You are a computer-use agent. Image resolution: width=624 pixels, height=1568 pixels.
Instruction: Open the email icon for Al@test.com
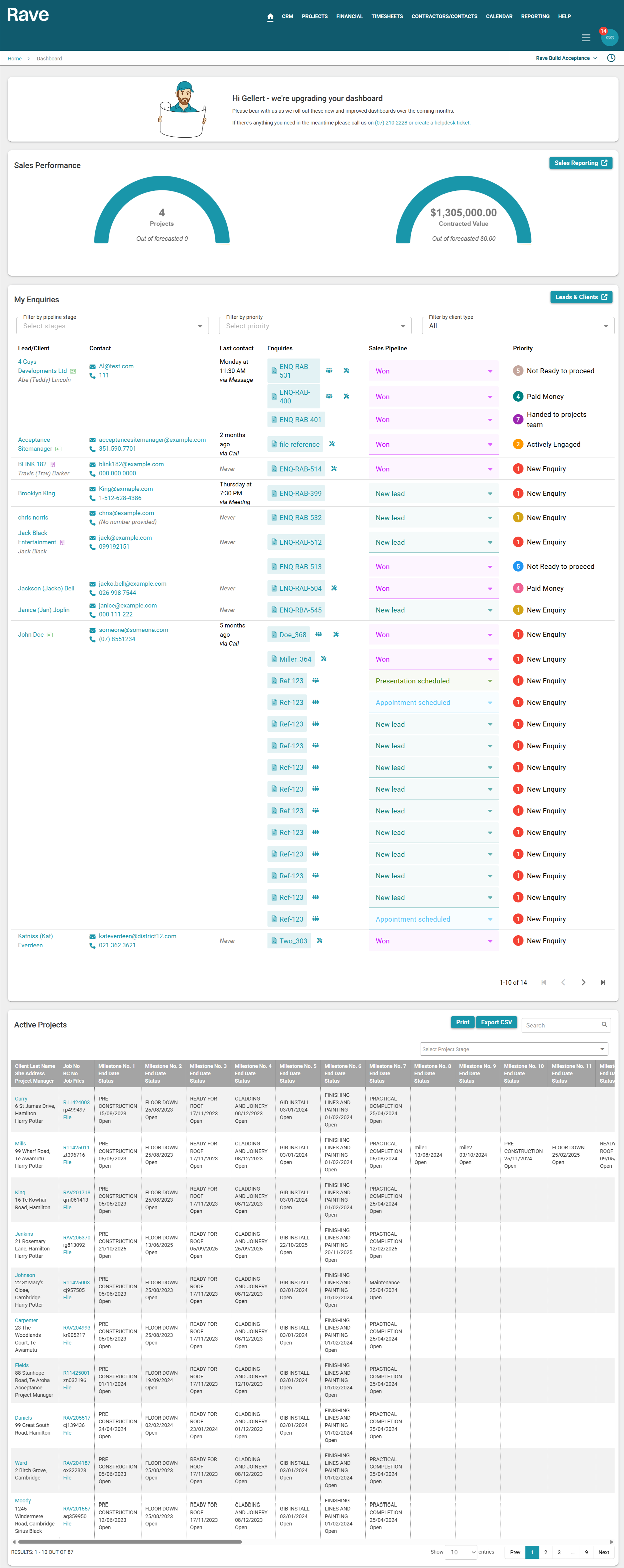pos(92,366)
